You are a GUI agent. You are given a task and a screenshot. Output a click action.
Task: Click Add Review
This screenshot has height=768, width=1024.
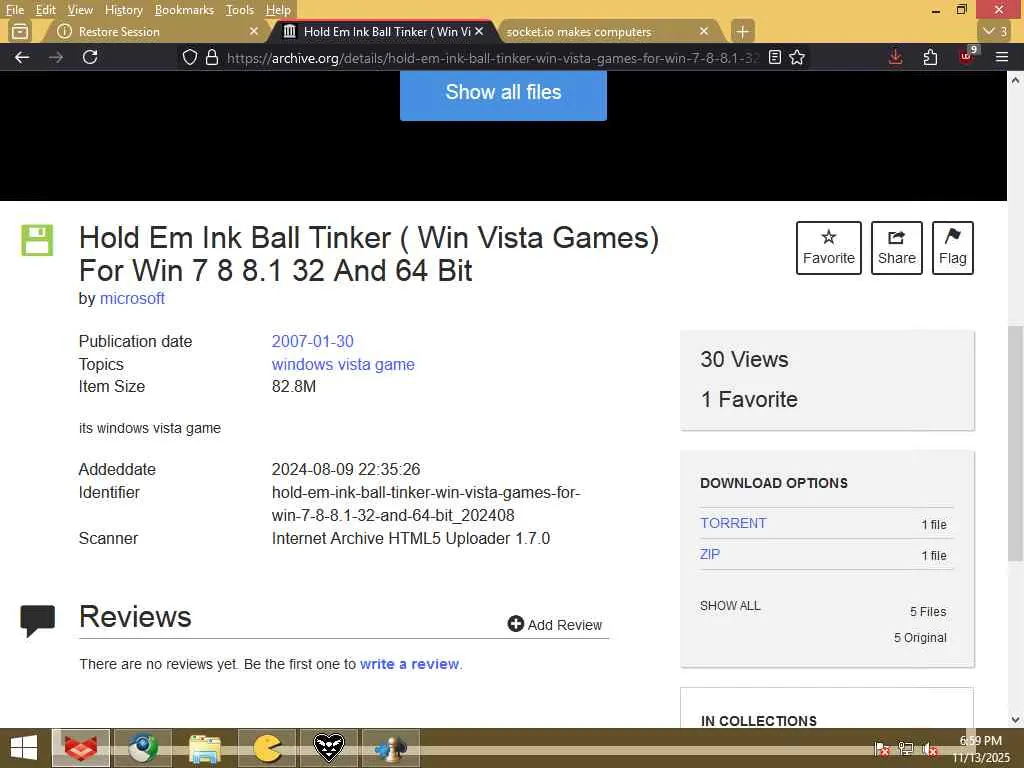[x=554, y=624]
